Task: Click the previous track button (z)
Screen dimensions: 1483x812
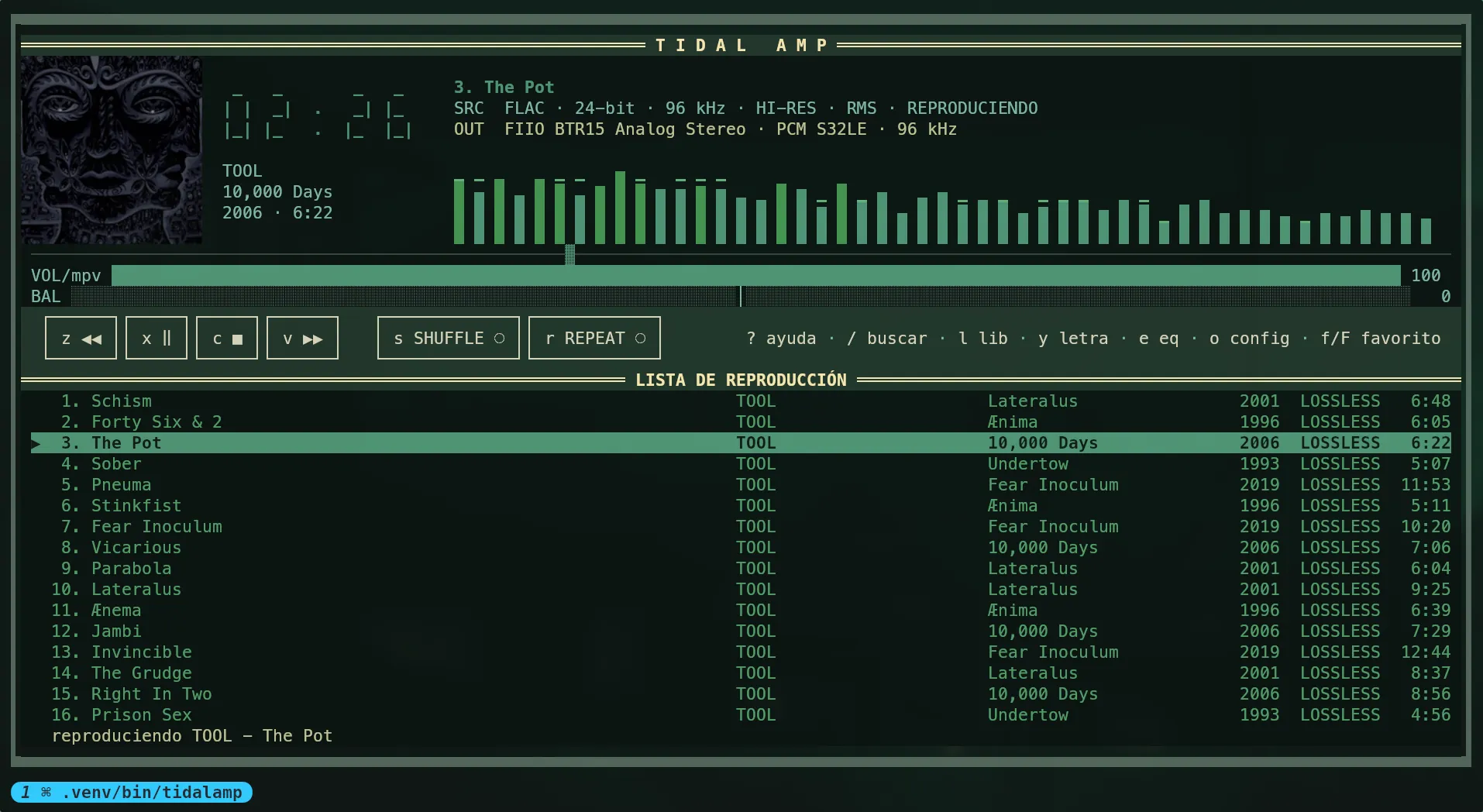Action: coord(81,338)
